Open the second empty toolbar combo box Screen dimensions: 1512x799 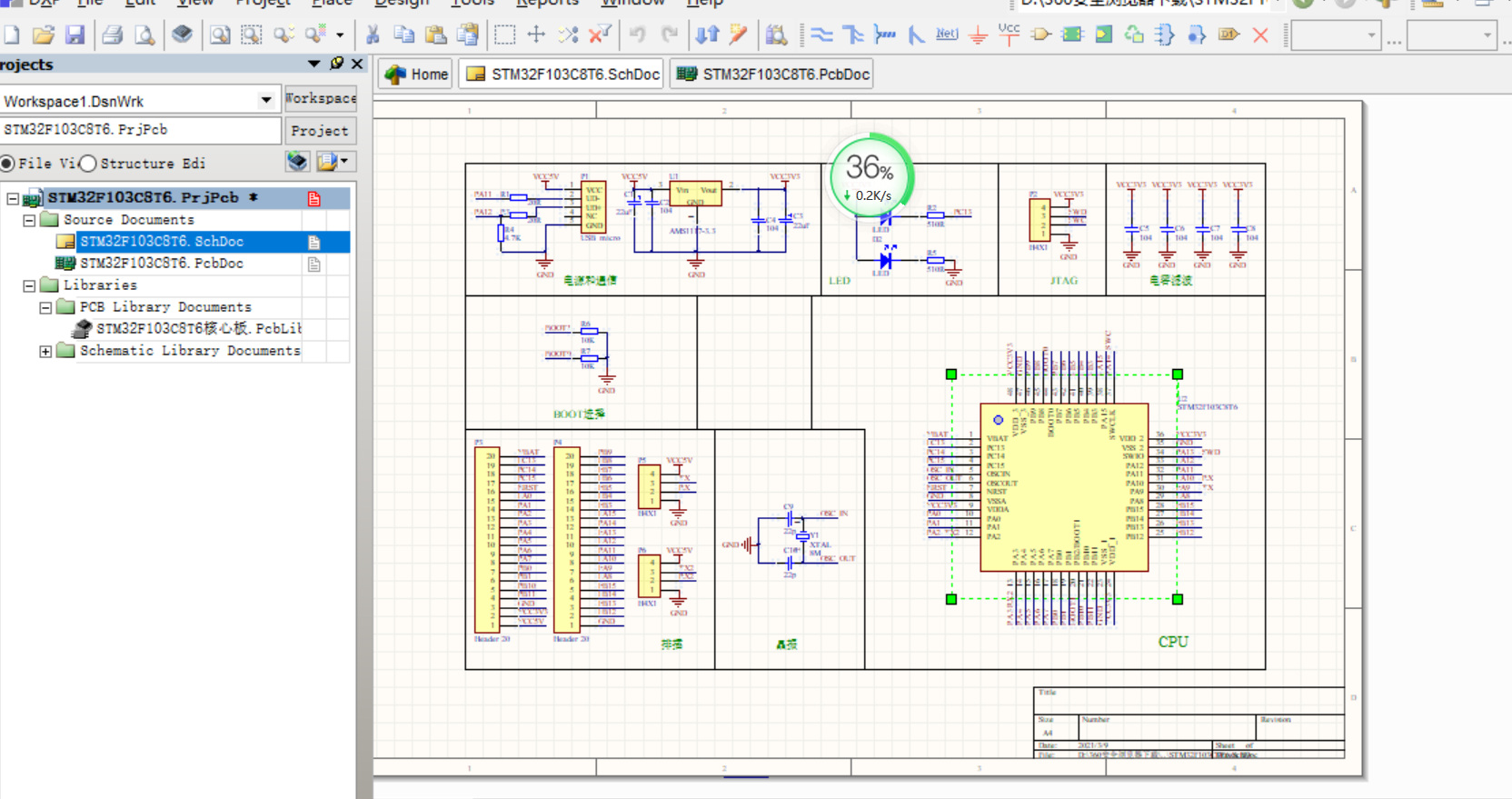pos(1451,35)
